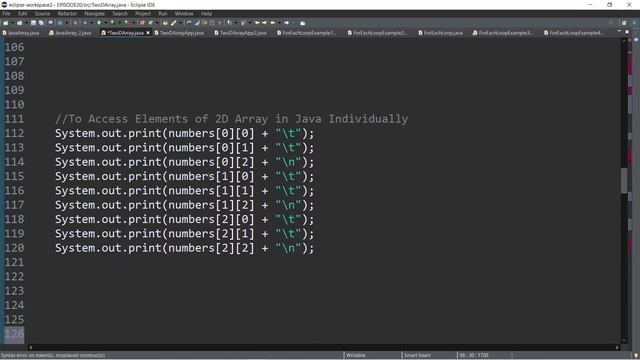Image resolution: width=640 pixels, height=360 pixels.
Task: Open the Back history dropdown arrow
Action: (279, 23)
